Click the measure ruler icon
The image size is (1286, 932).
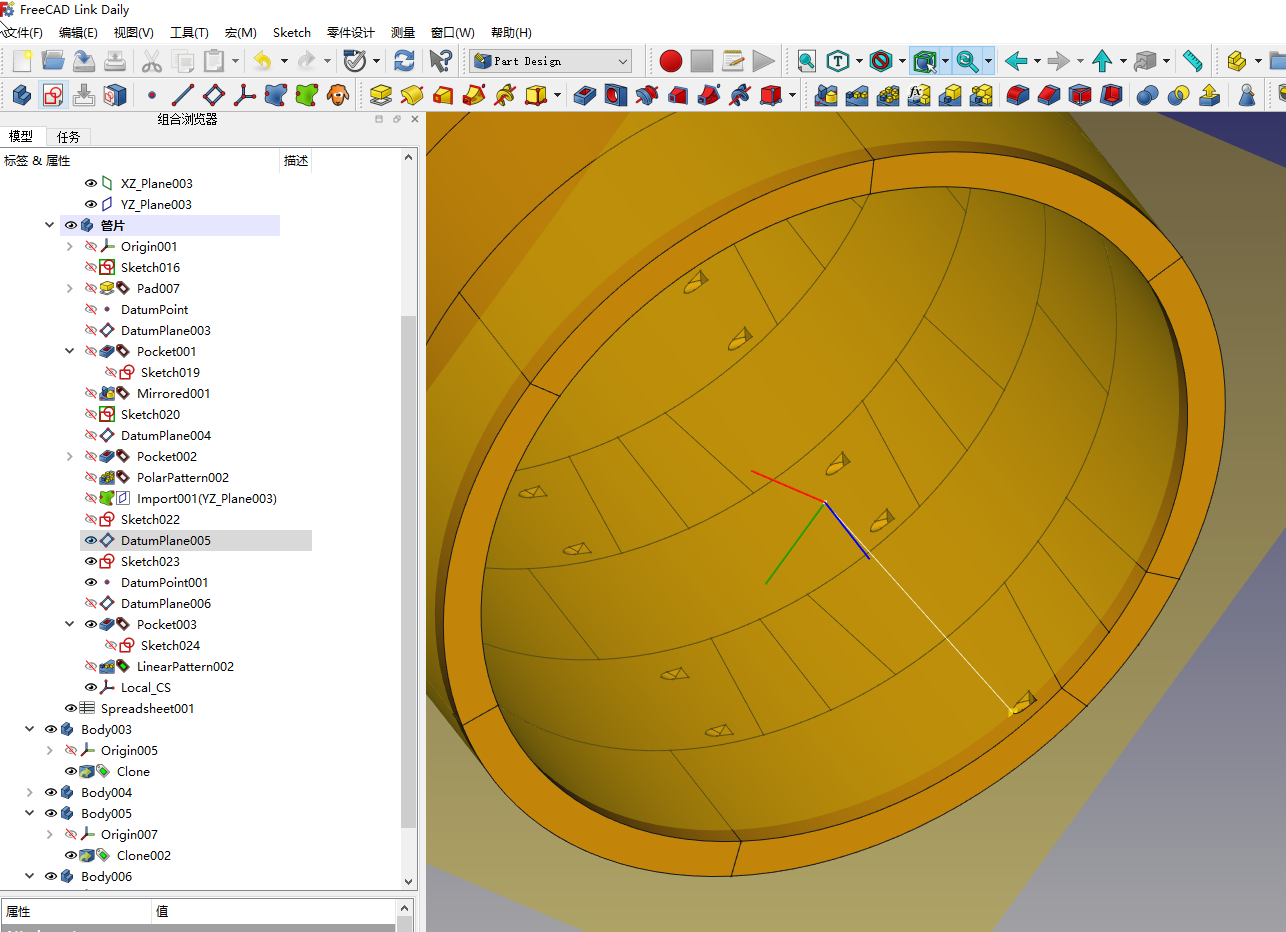[1192, 61]
